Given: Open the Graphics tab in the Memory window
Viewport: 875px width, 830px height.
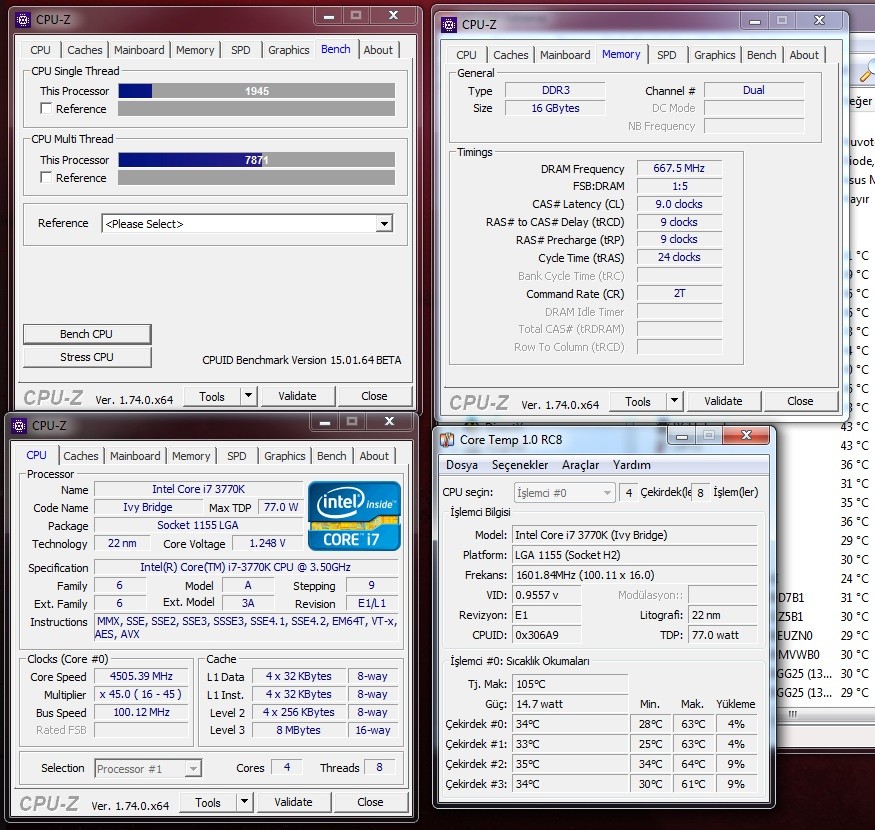Looking at the screenshot, I should coord(714,55).
